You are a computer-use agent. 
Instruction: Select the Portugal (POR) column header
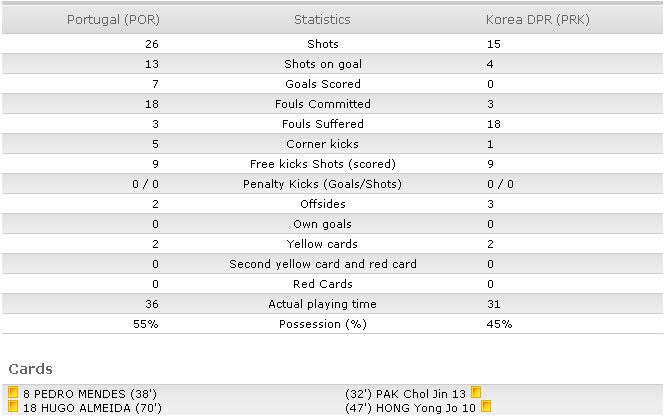pos(113,20)
